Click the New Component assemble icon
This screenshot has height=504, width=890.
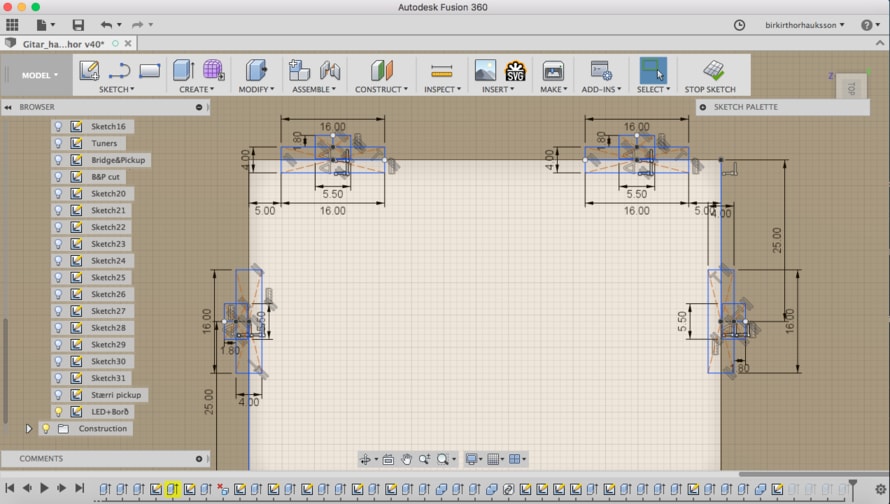click(299, 70)
